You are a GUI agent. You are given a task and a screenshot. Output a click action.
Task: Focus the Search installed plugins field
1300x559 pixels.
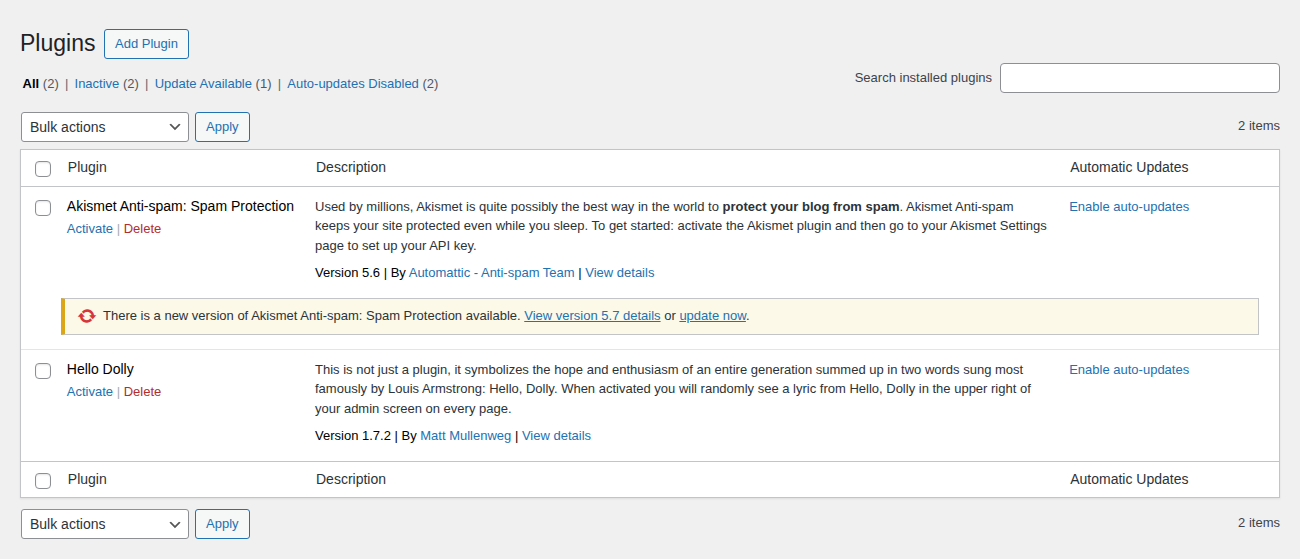coord(1140,78)
